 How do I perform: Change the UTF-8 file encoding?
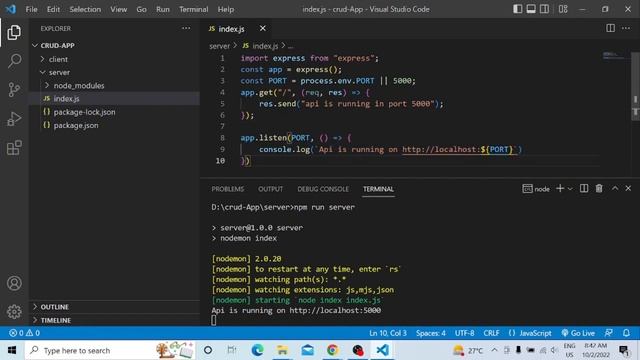(464, 333)
